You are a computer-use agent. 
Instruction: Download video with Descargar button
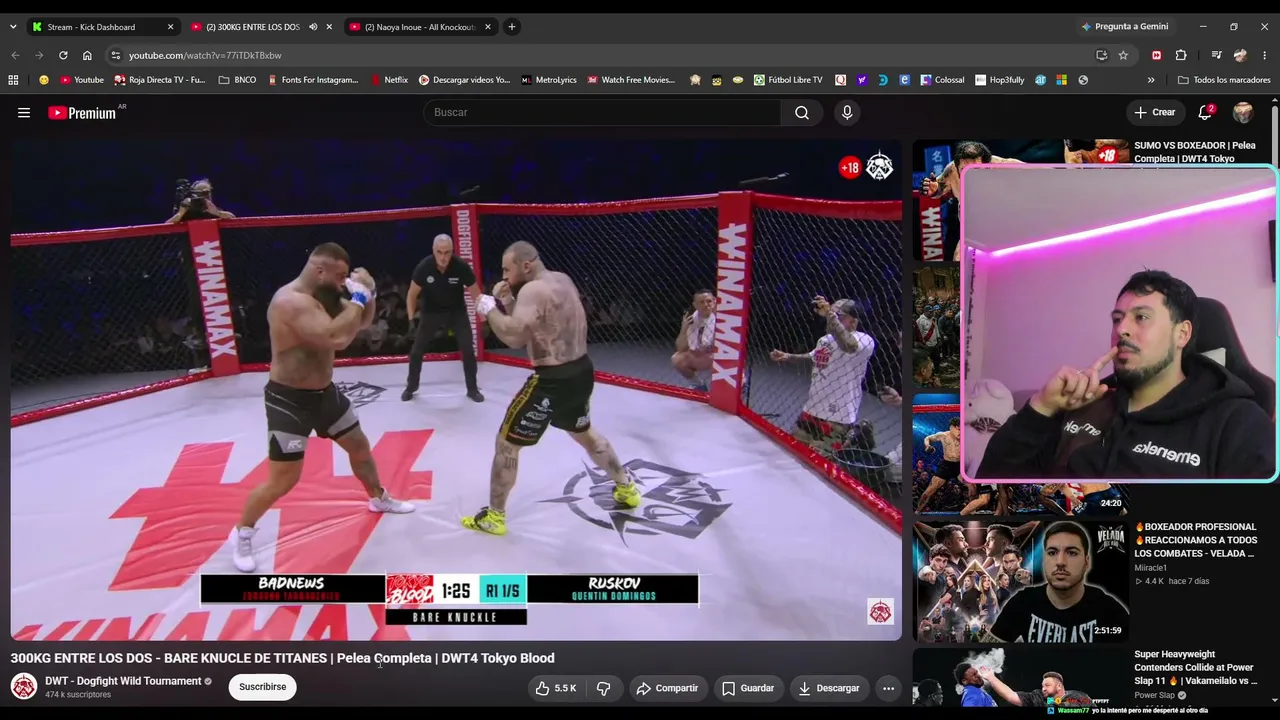[x=829, y=688]
